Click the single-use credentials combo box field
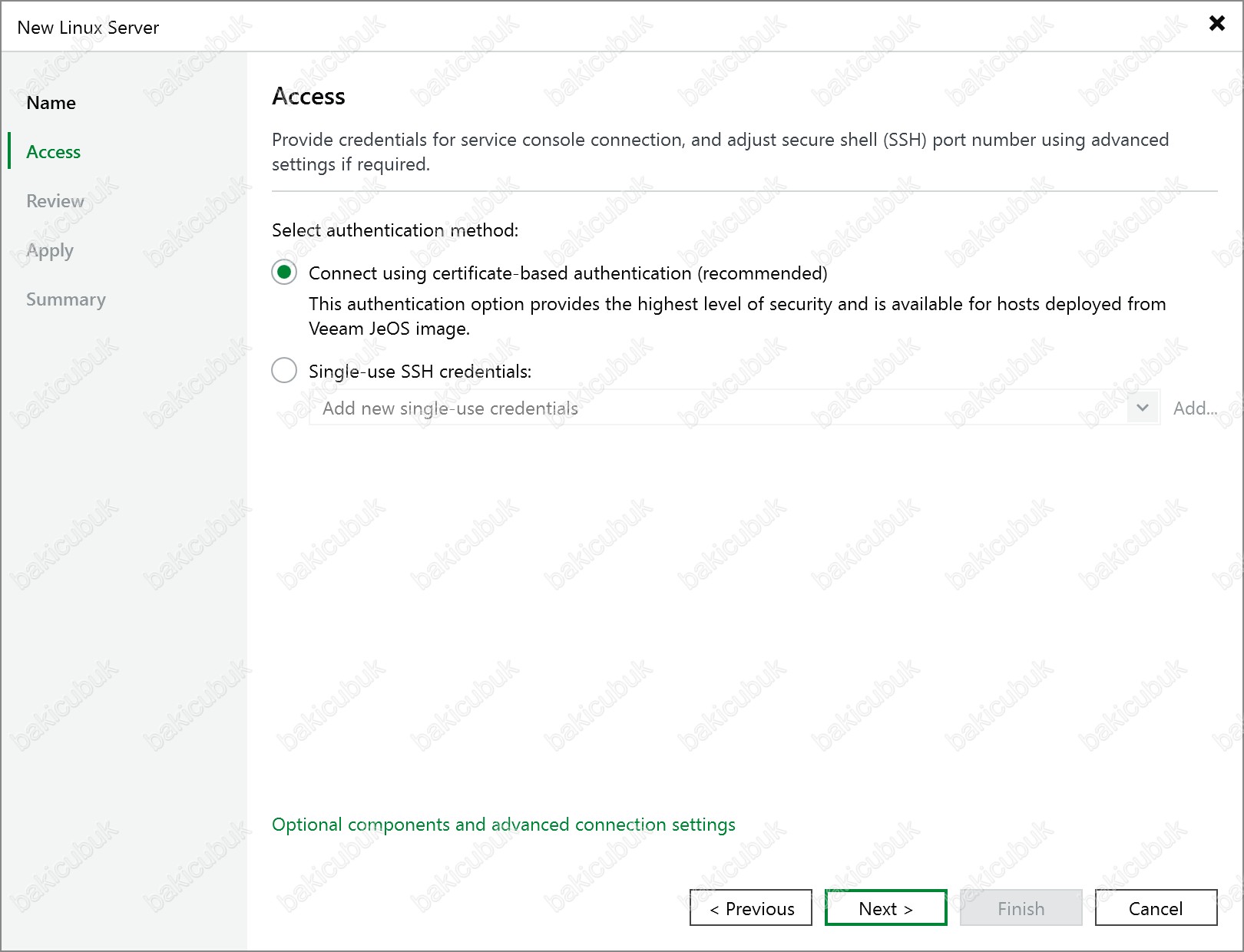The height and width of the screenshot is (952, 1244). coord(718,408)
